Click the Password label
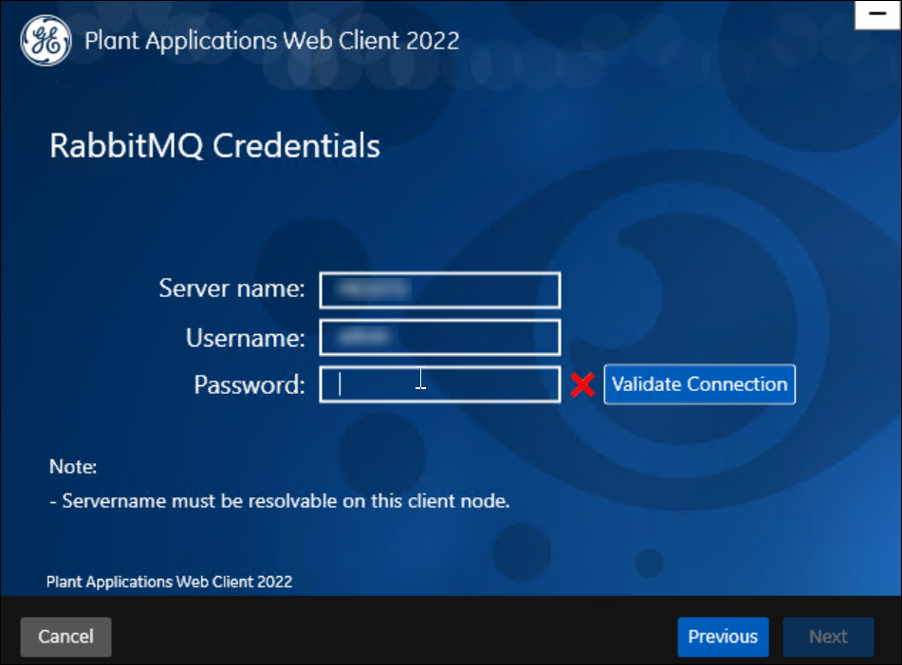This screenshot has height=665, width=902. (250, 385)
